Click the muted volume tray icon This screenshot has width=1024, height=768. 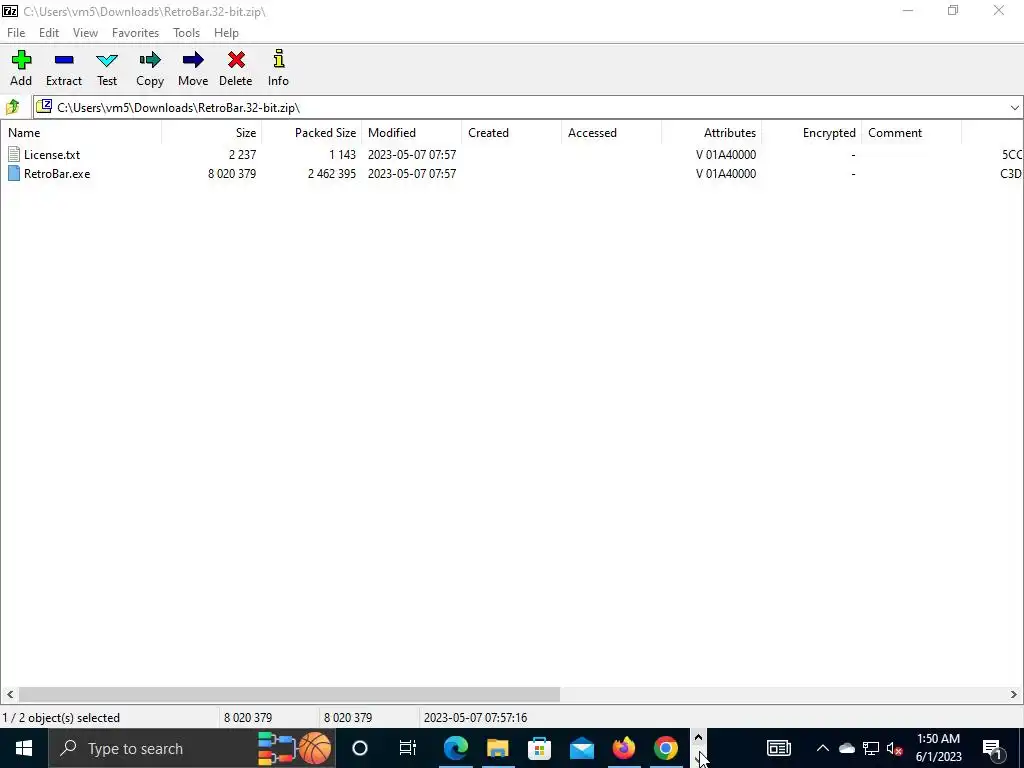click(895, 748)
